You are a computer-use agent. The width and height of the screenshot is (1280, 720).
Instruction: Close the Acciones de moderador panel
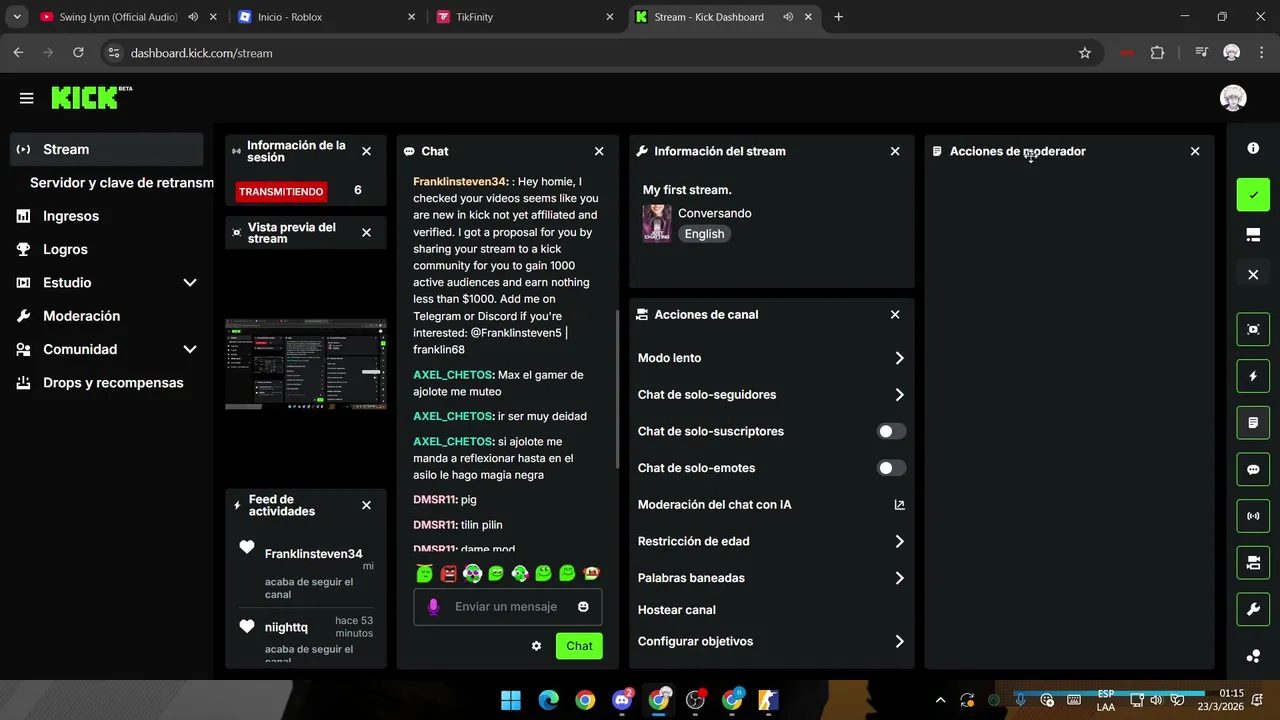point(1195,151)
